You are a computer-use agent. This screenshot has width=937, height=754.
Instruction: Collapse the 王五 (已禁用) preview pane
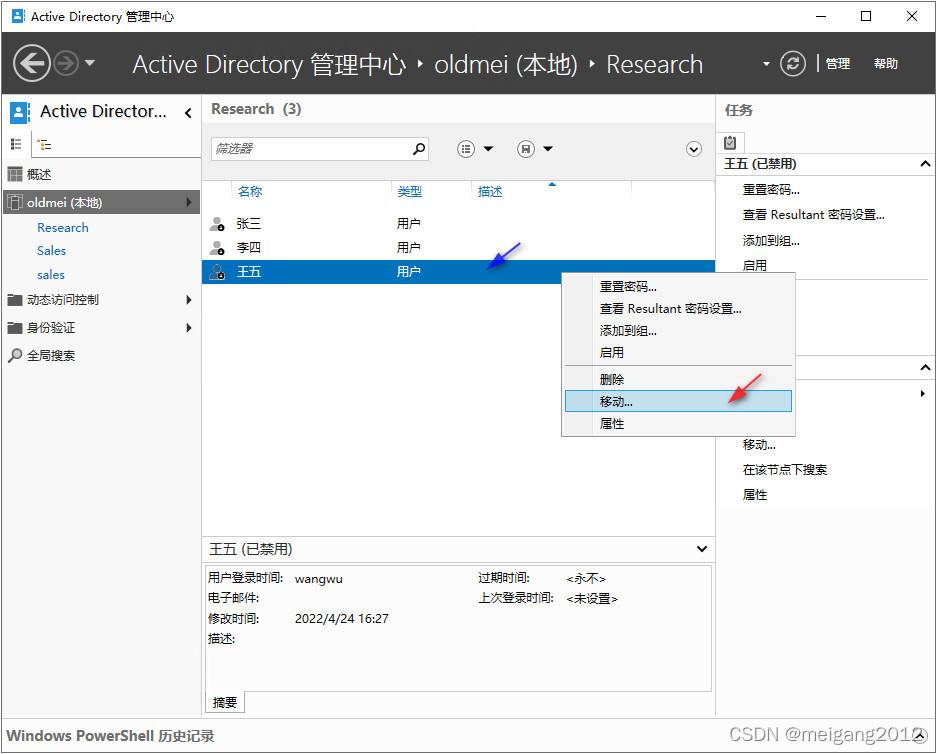[x=702, y=549]
